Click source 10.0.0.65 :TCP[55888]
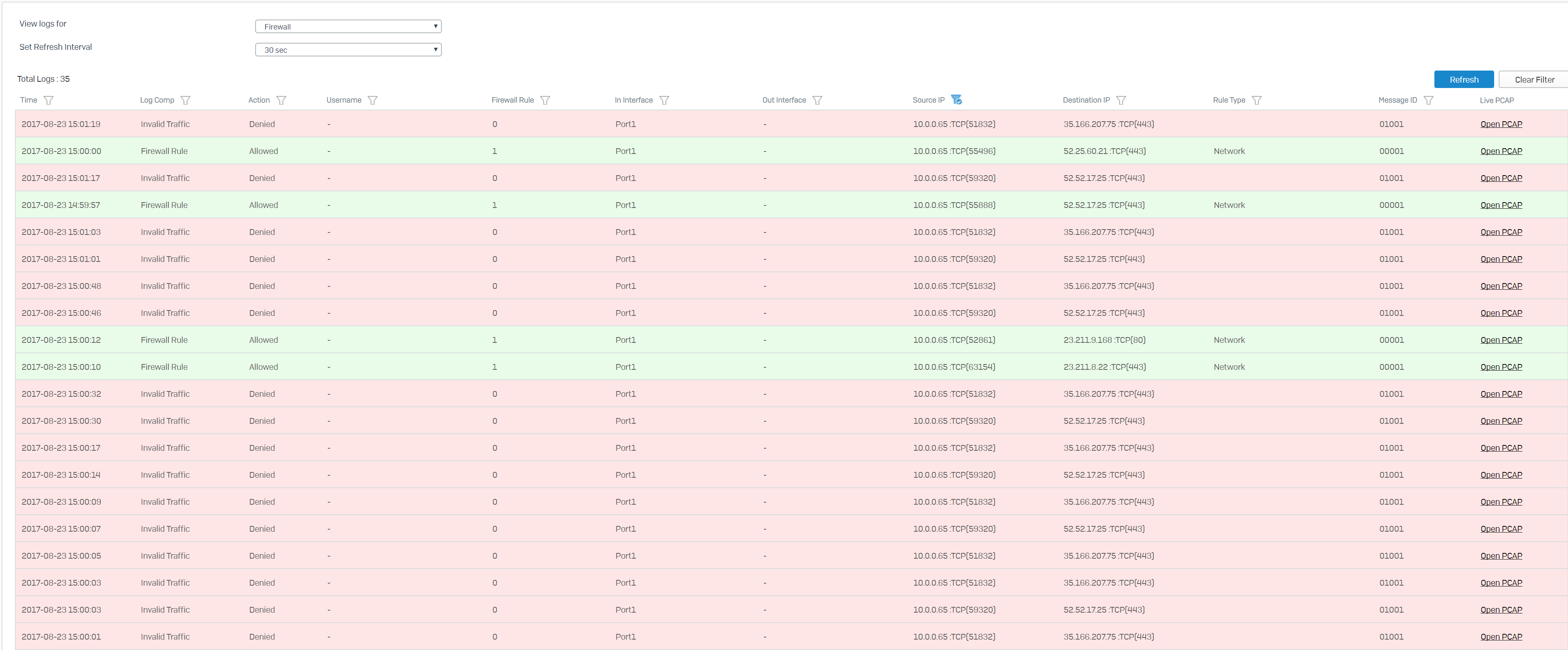The image size is (1568, 650). coord(954,205)
